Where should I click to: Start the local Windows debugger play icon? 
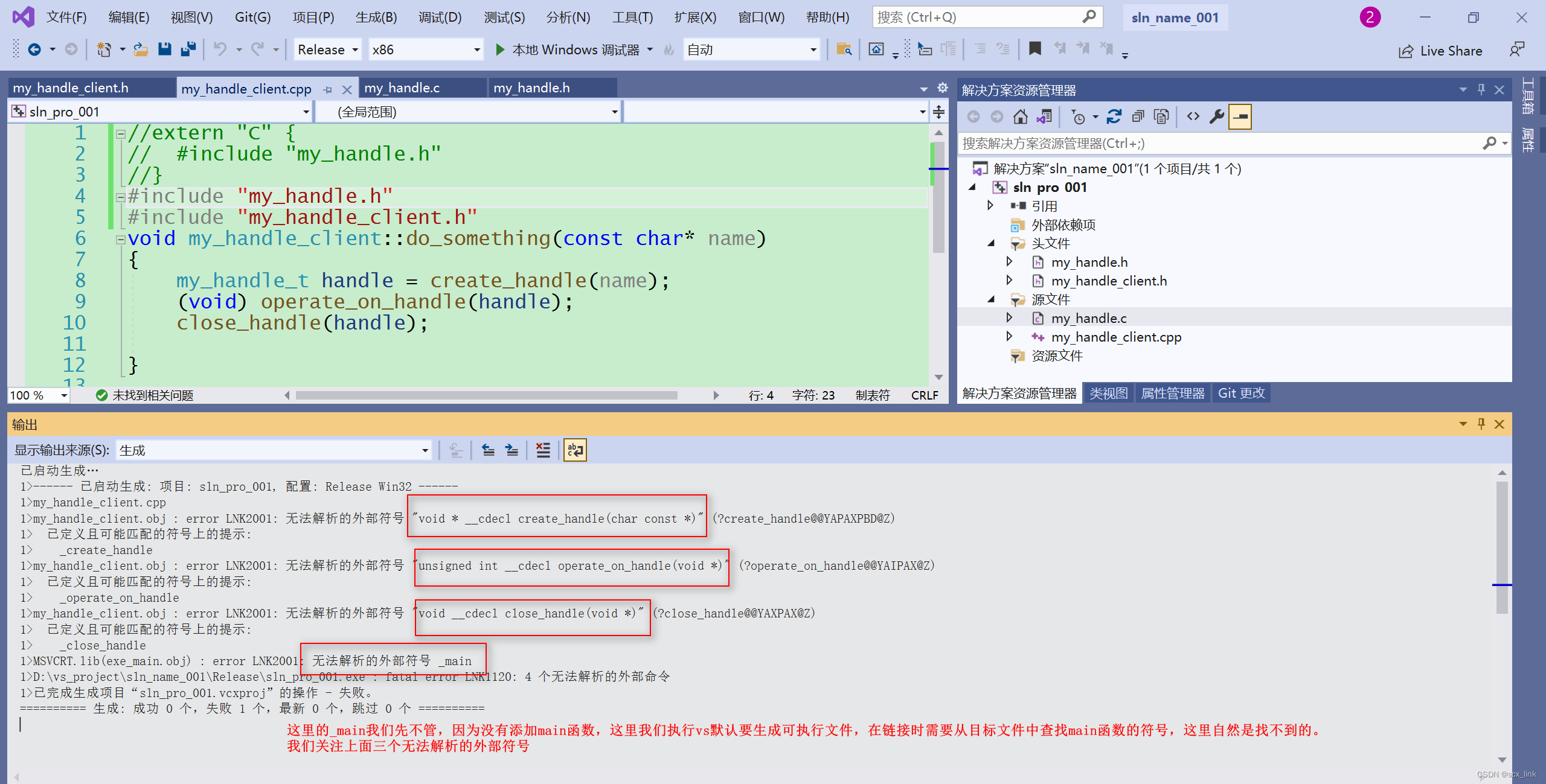coord(500,49)
